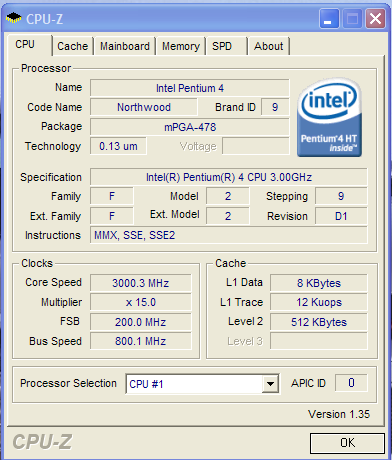Screen dimensions: 392x460
Task: Click the disabled maximize button
Action: (352, 18)
